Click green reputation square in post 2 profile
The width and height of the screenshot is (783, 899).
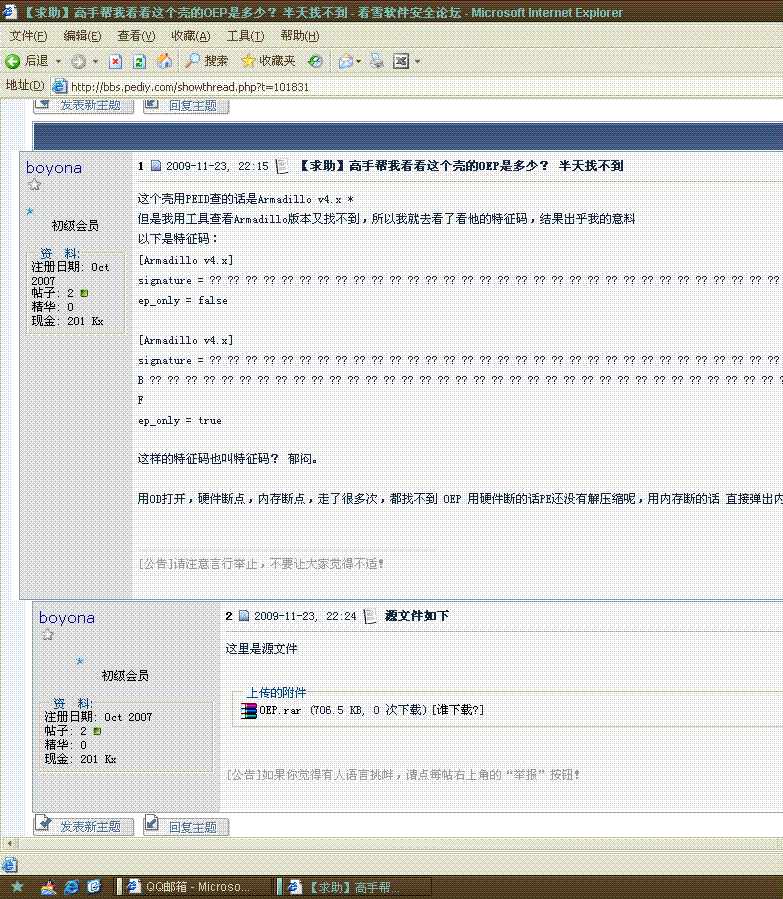(97, 731)
